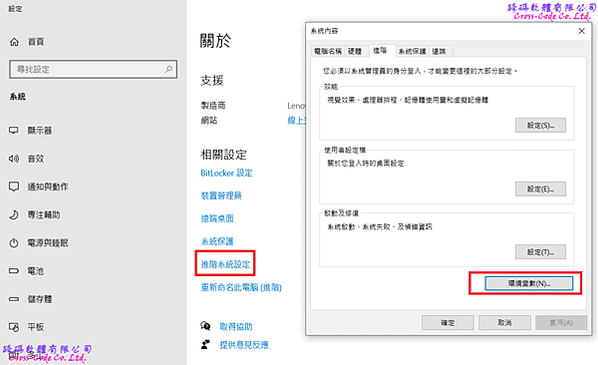598x365 pixels.
Task: Open Sound (音效) via its speaker icon
Action: 14,158
